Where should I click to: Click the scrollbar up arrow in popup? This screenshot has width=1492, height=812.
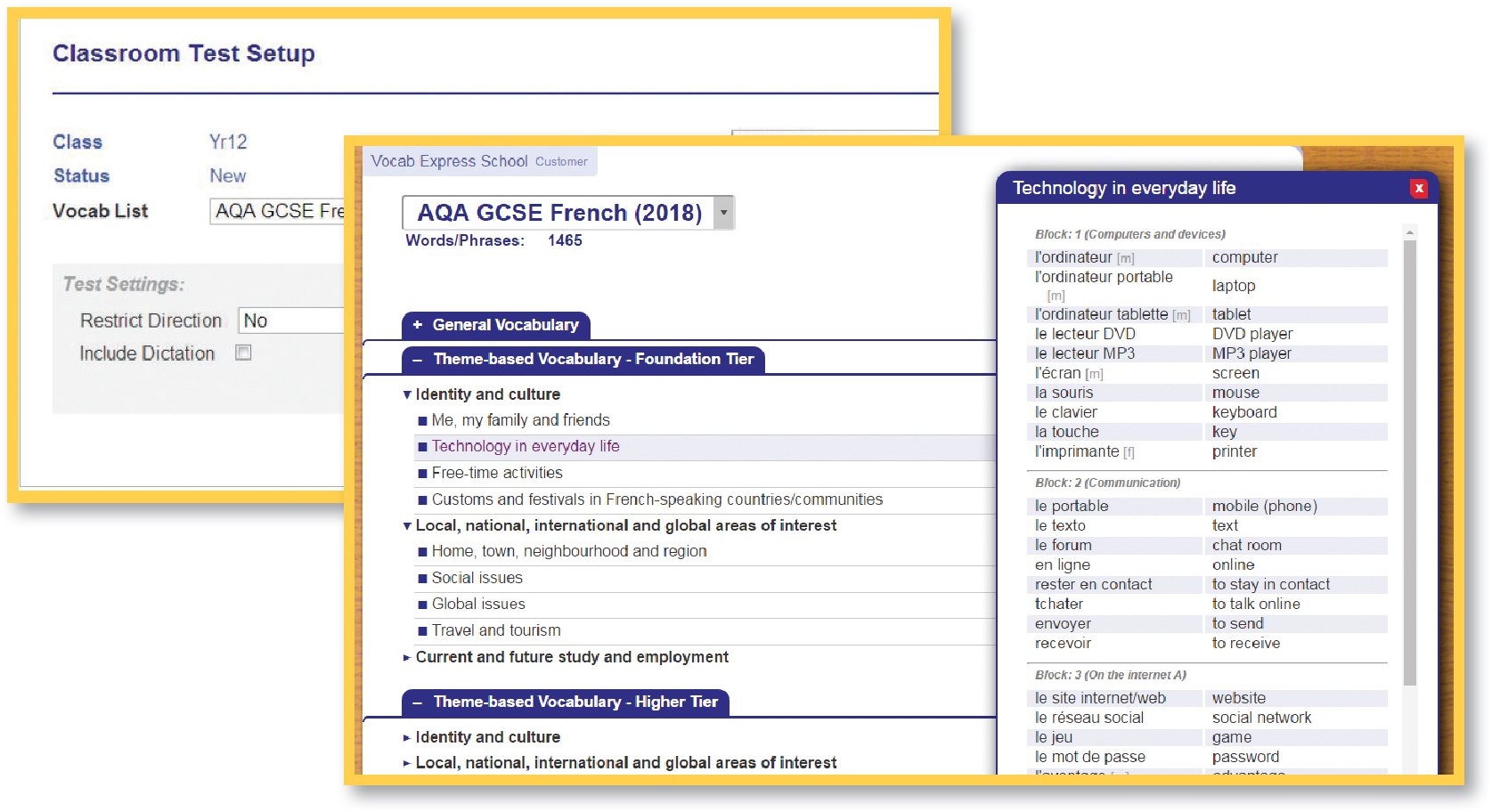click(1410, 232)
